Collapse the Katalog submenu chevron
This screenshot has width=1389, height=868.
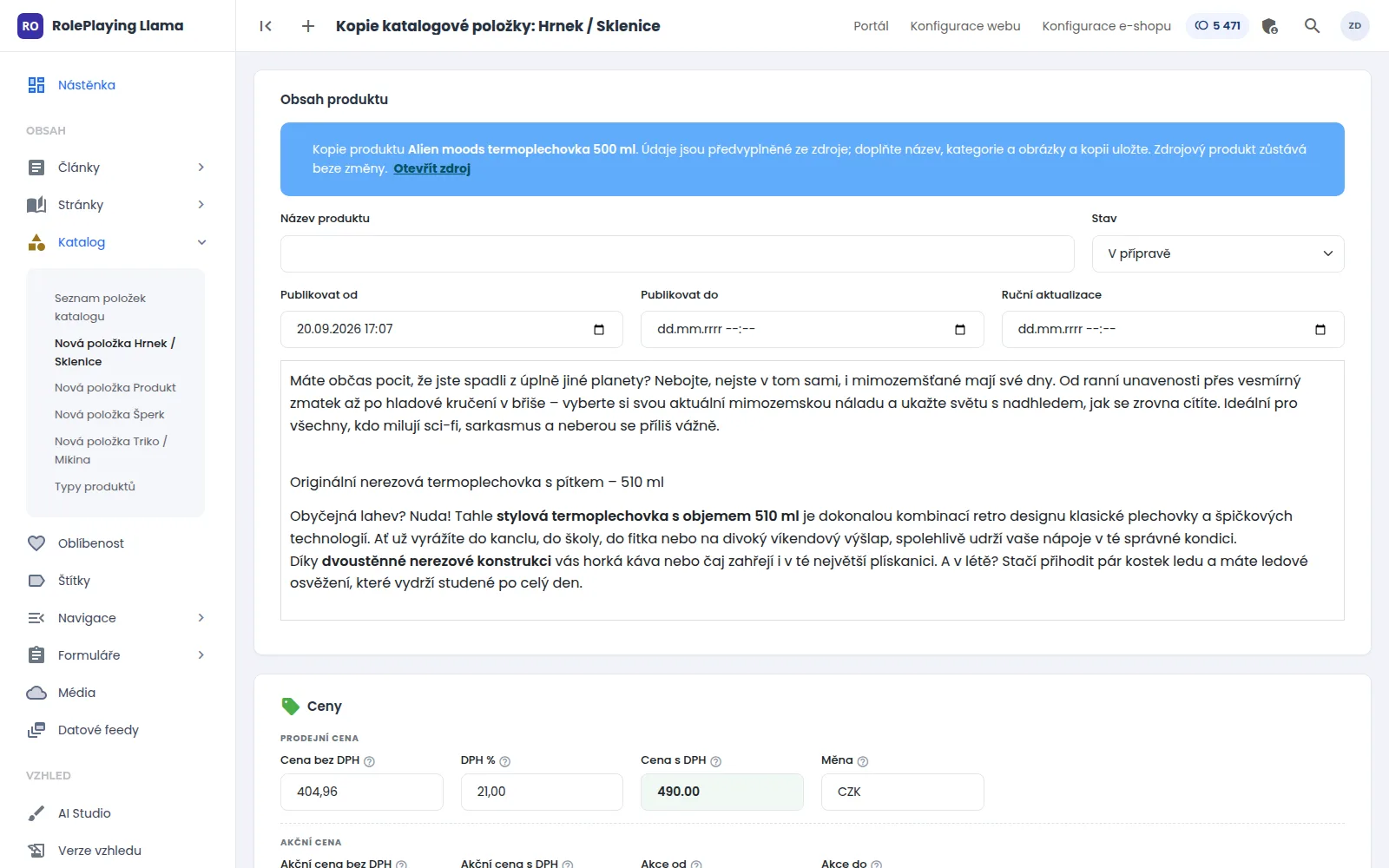tap(201, 242)
